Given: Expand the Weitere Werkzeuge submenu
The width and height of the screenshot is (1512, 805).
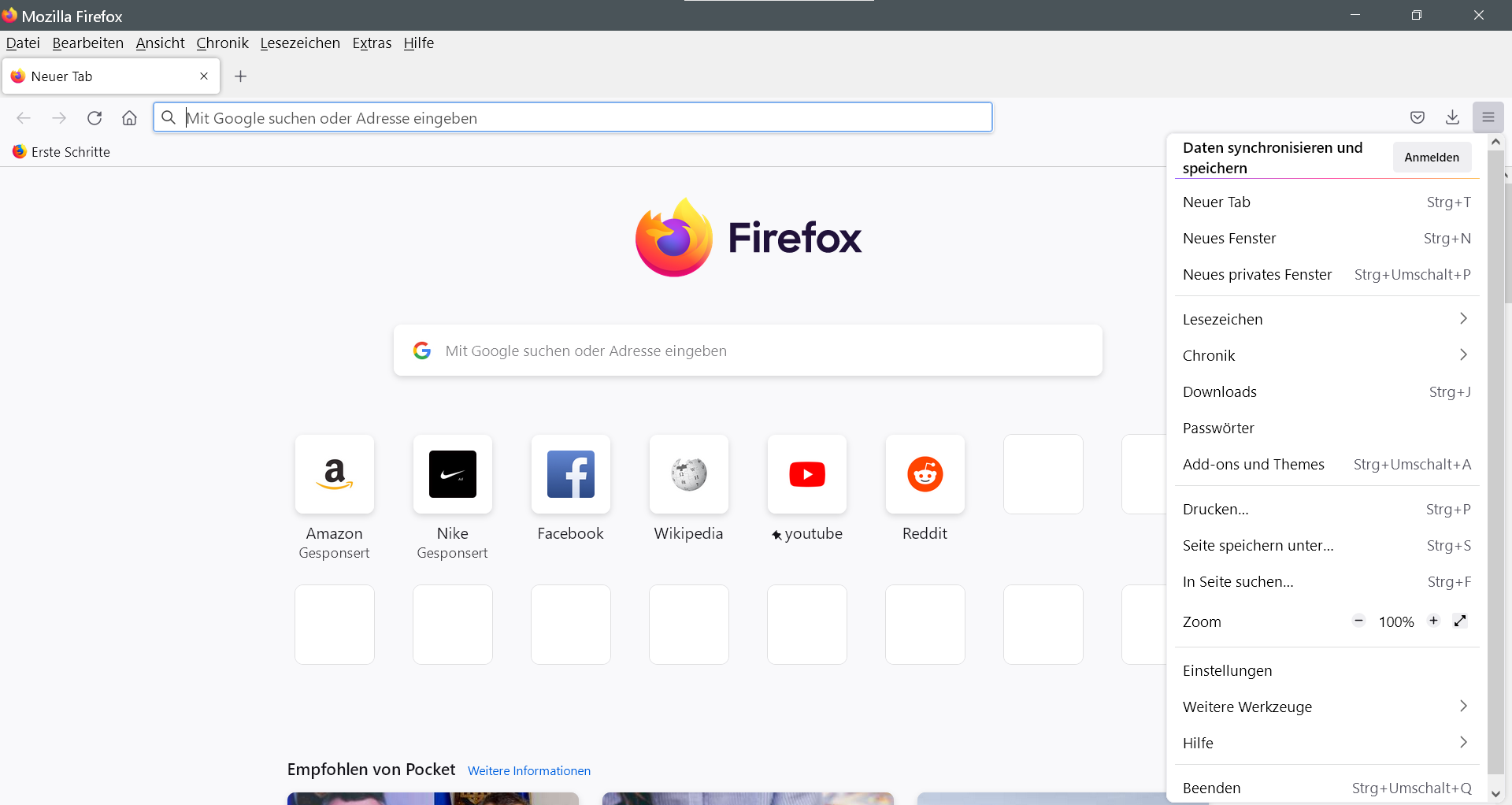Looking at the screenshot, I should 1327,707.
